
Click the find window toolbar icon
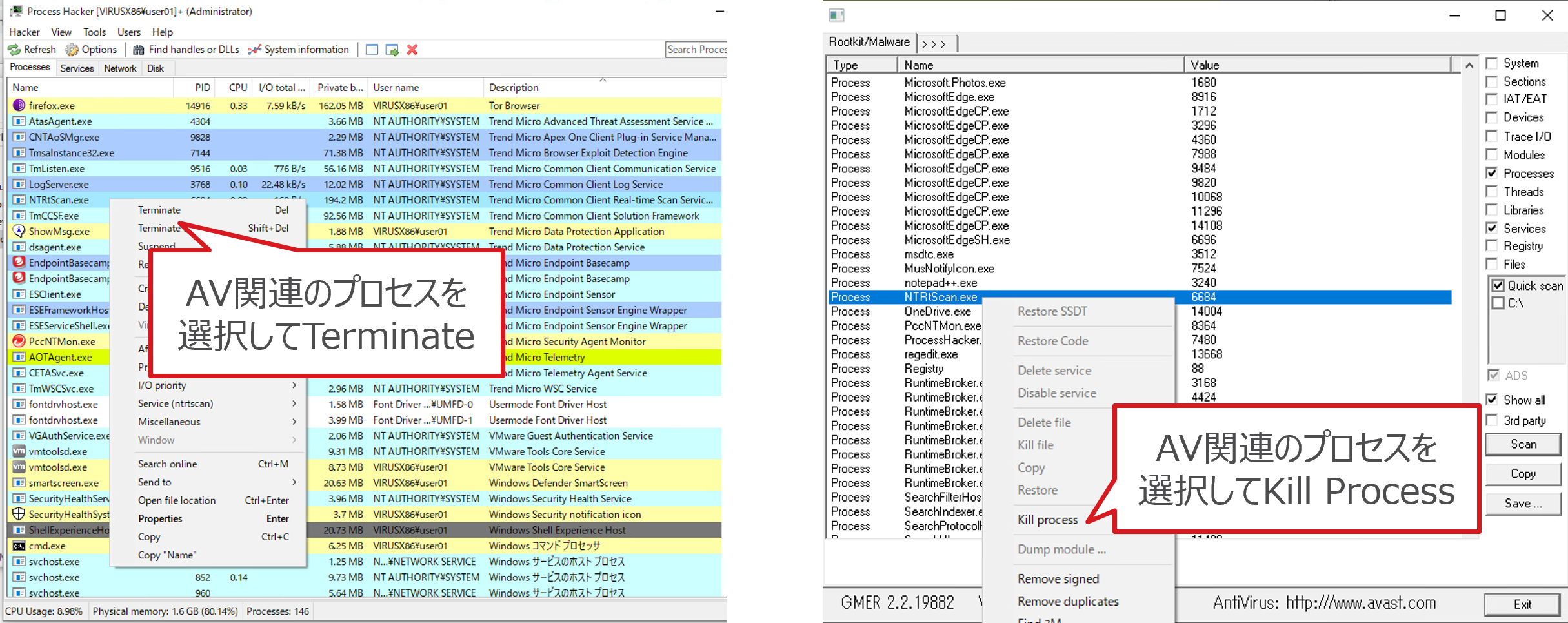[x=372, y=50]
